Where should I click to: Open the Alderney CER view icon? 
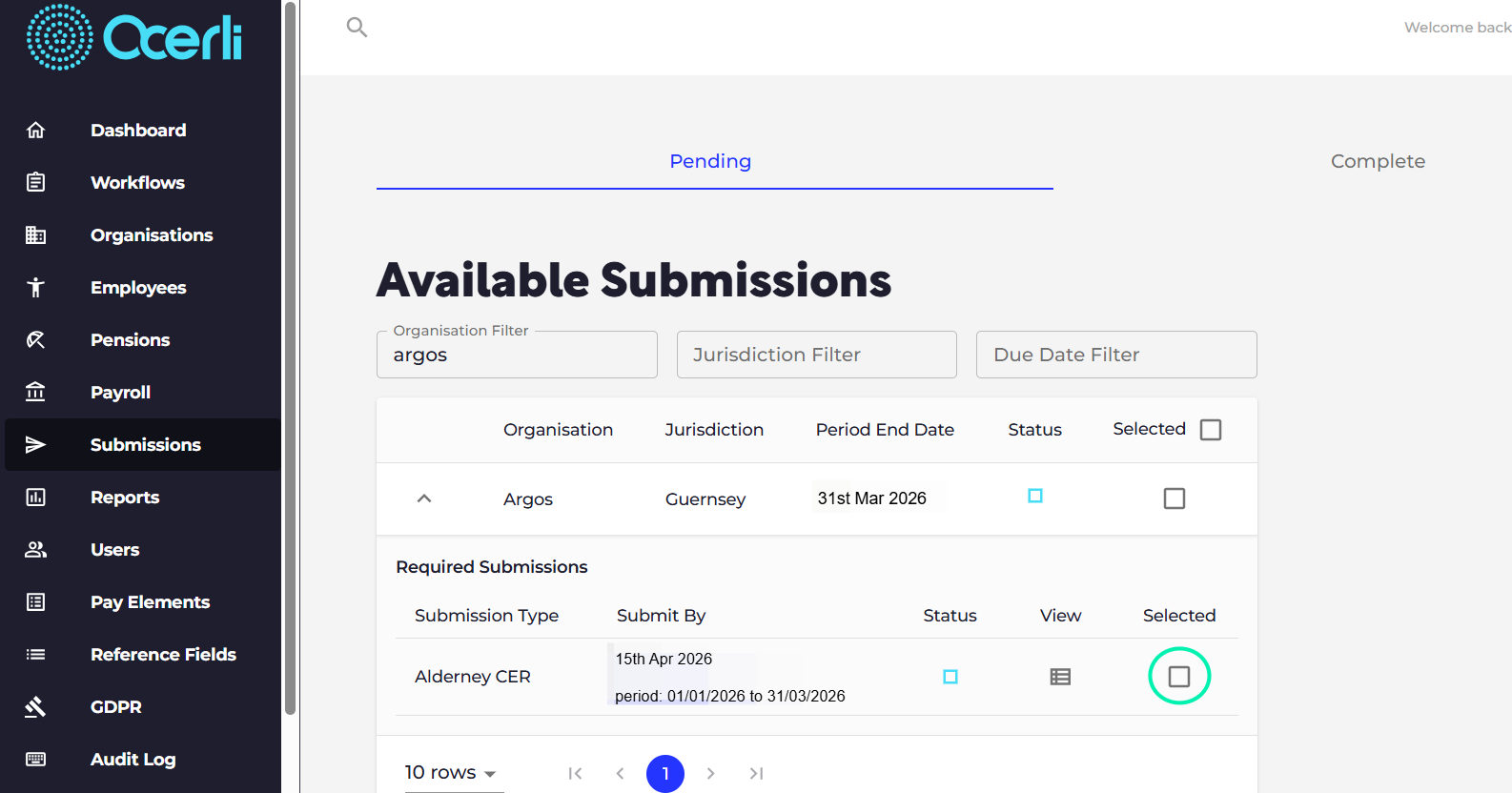coord(1060,677)
